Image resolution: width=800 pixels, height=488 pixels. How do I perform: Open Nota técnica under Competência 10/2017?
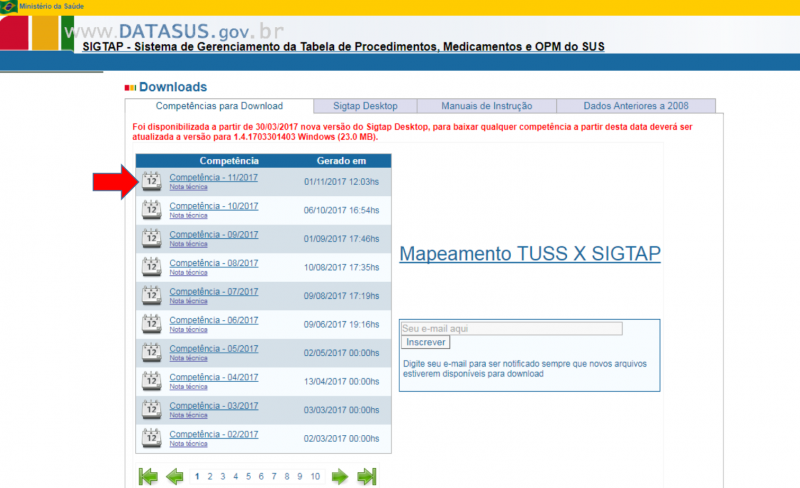tap(188, 215)
